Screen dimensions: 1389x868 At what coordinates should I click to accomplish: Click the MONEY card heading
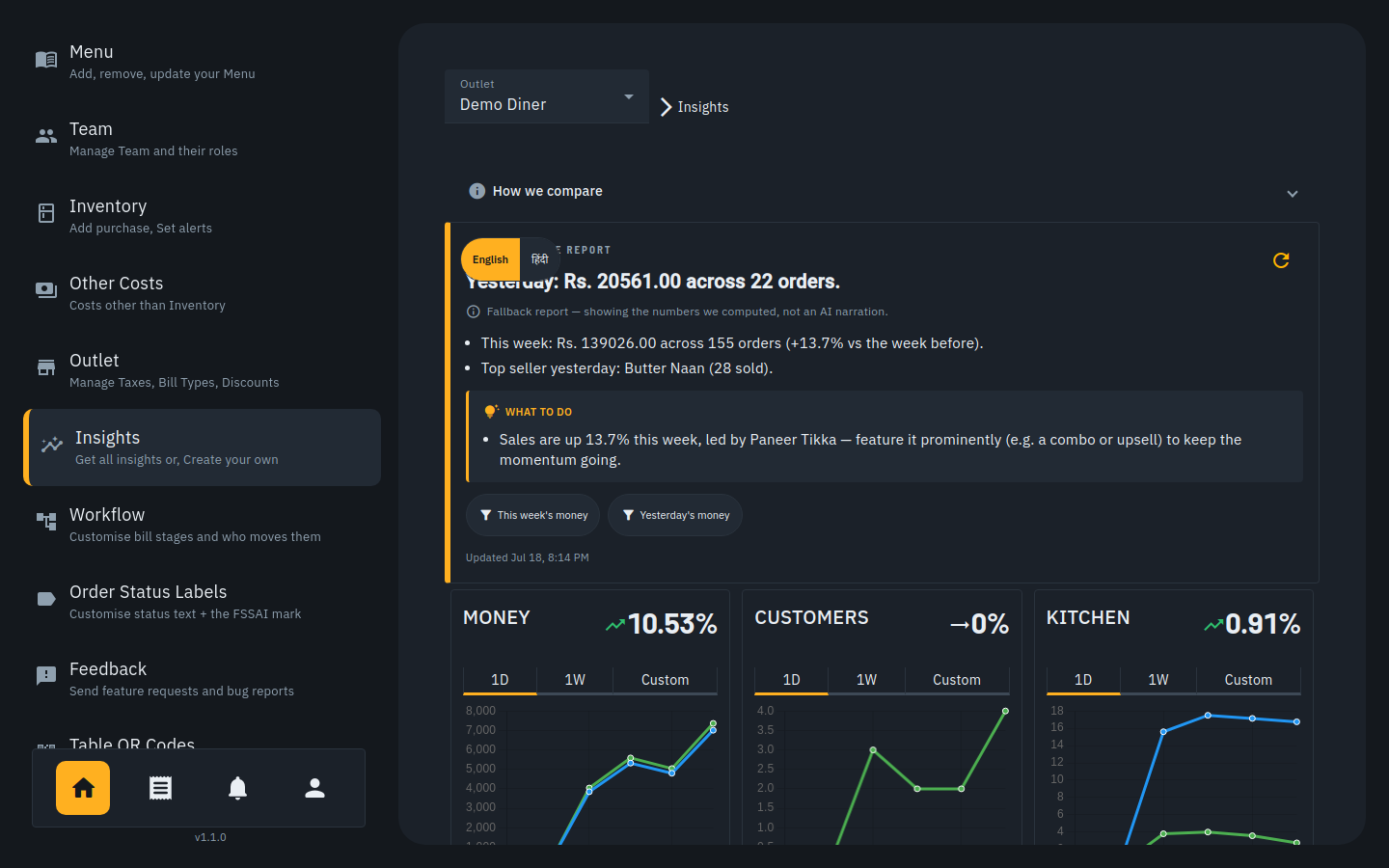pos(497,618)
